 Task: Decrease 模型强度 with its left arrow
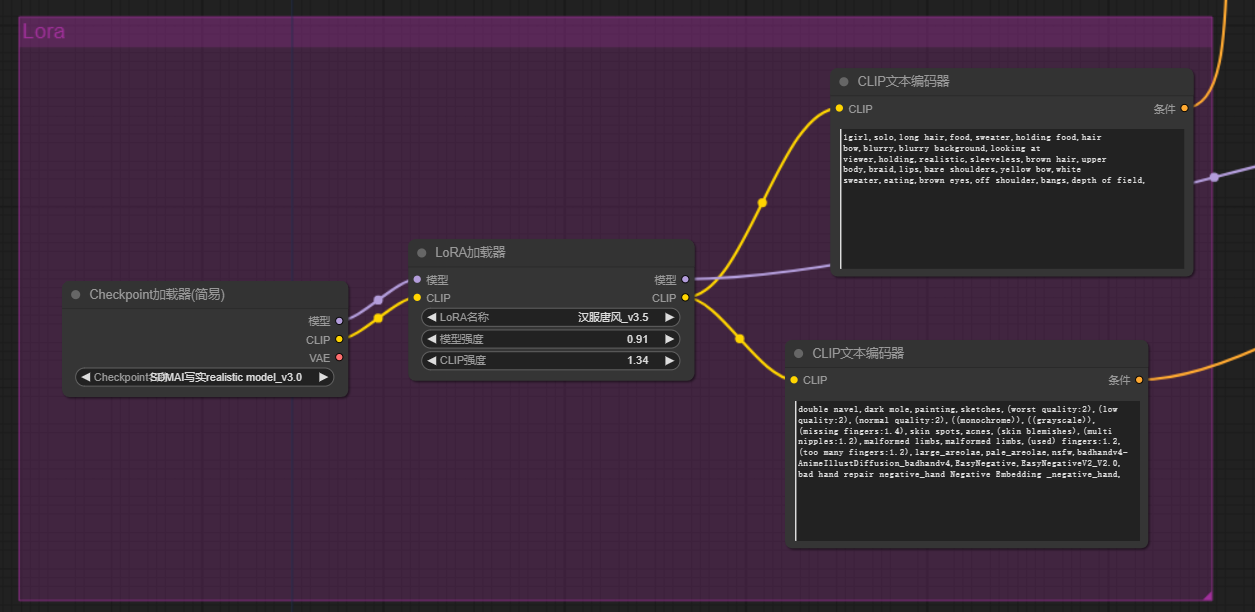pos(432,339)
